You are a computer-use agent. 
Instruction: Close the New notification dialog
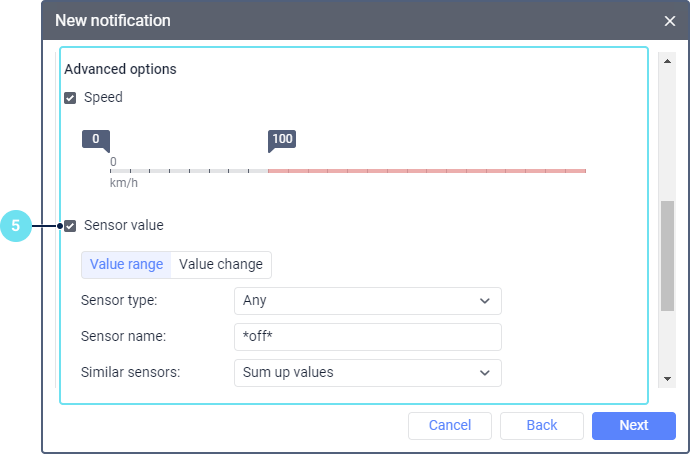tap(669, 20)
